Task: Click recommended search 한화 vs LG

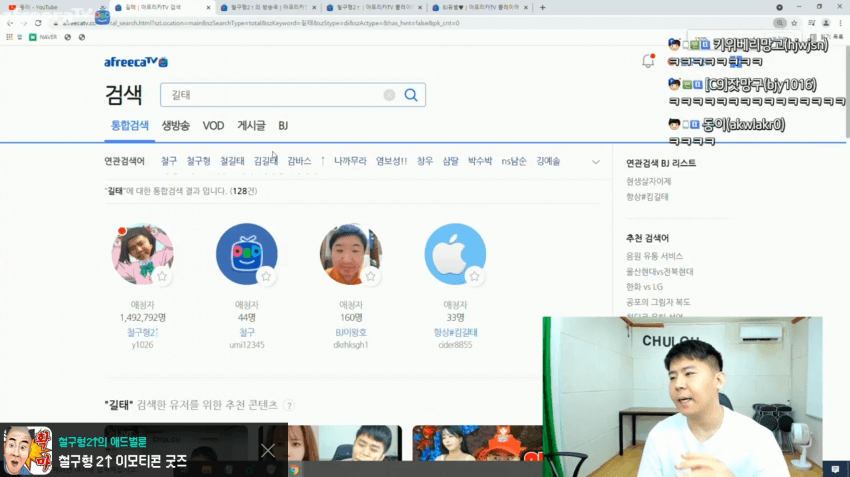Action: click(x=644, y=286)
